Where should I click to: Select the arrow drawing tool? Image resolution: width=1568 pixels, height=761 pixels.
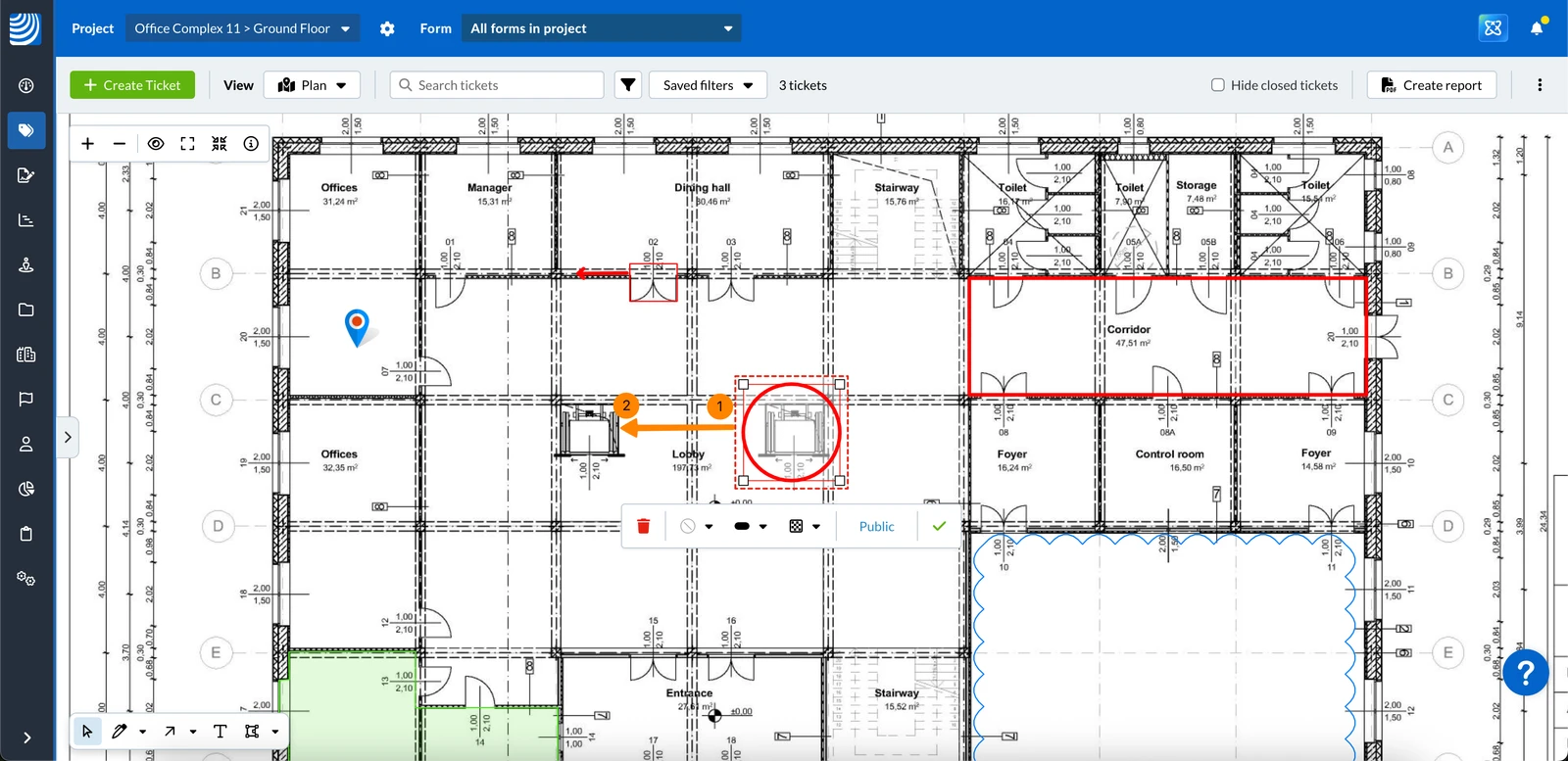click(x=171, y=731)
